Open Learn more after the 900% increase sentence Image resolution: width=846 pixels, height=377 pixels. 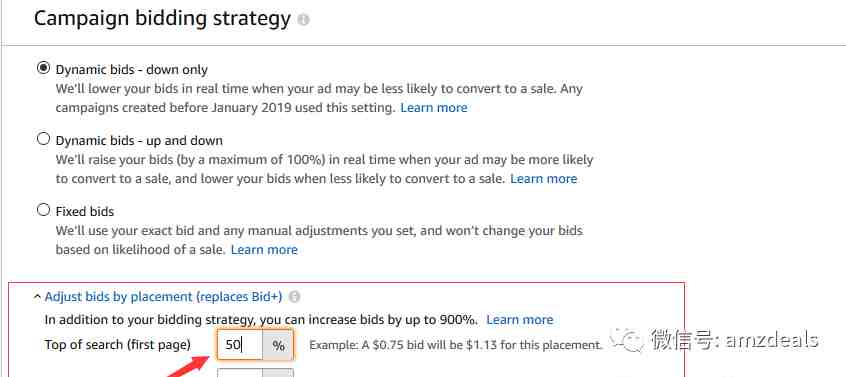(520, 320)
